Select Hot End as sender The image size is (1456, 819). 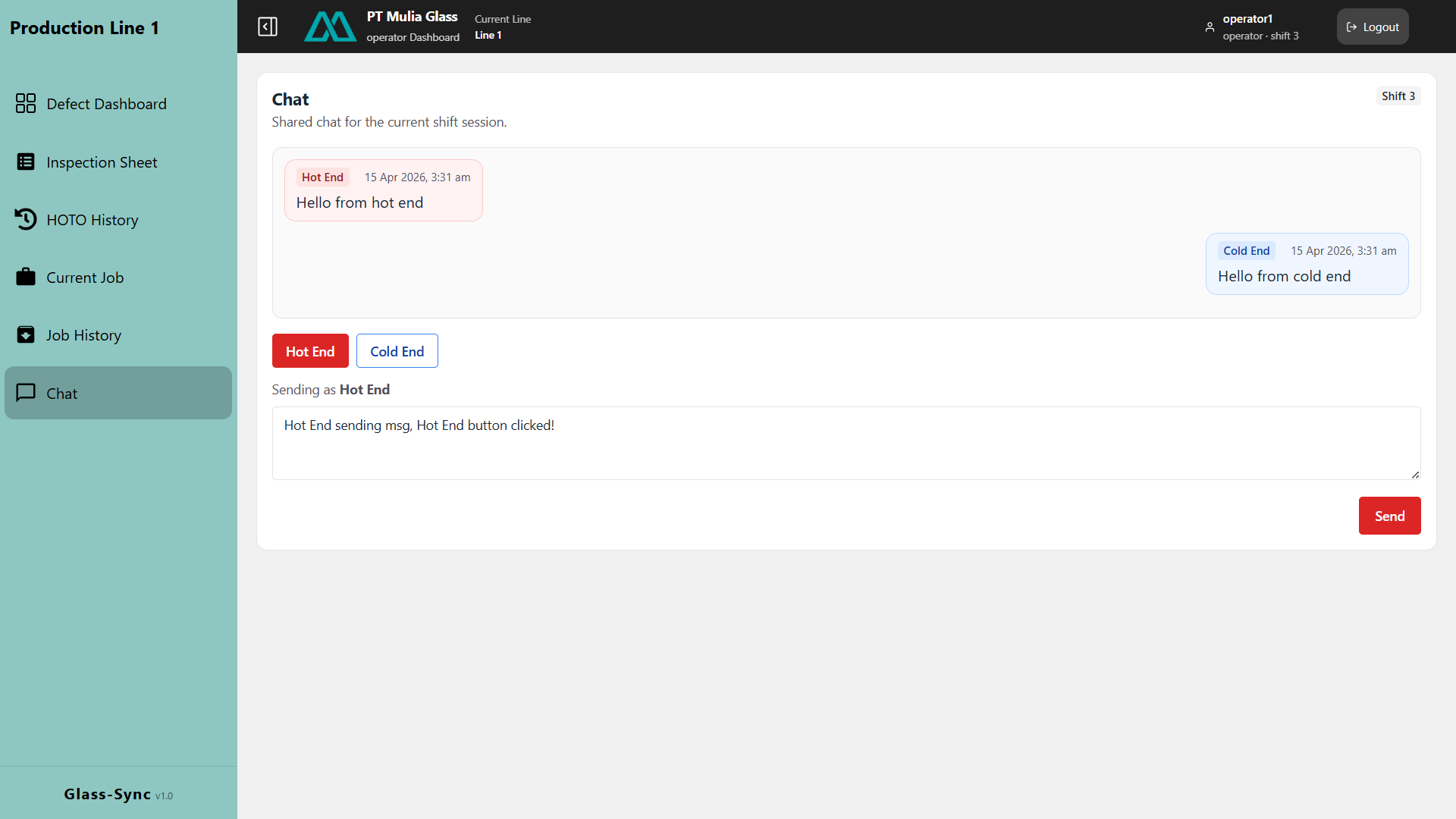[310, 350]
